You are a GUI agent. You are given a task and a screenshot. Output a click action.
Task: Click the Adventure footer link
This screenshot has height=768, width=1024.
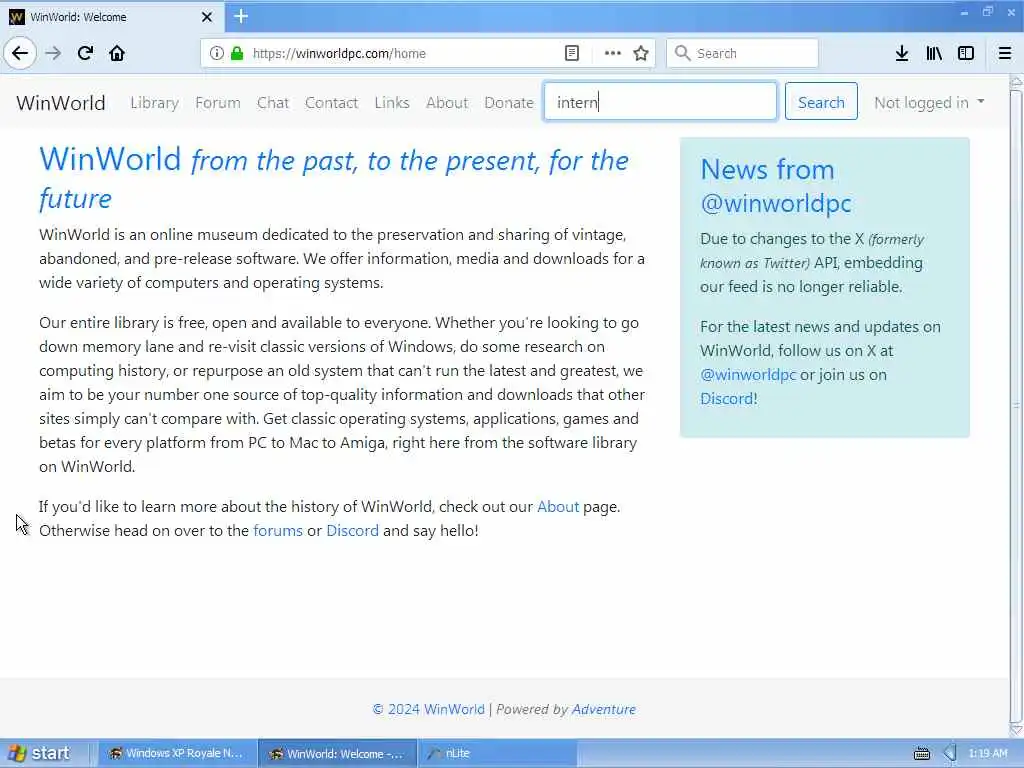pyautogui.click(x=603, y=709)
